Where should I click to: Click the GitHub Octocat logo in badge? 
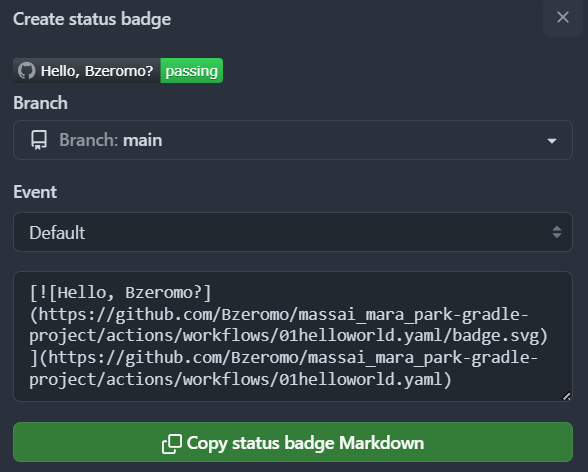pos(27,71)
